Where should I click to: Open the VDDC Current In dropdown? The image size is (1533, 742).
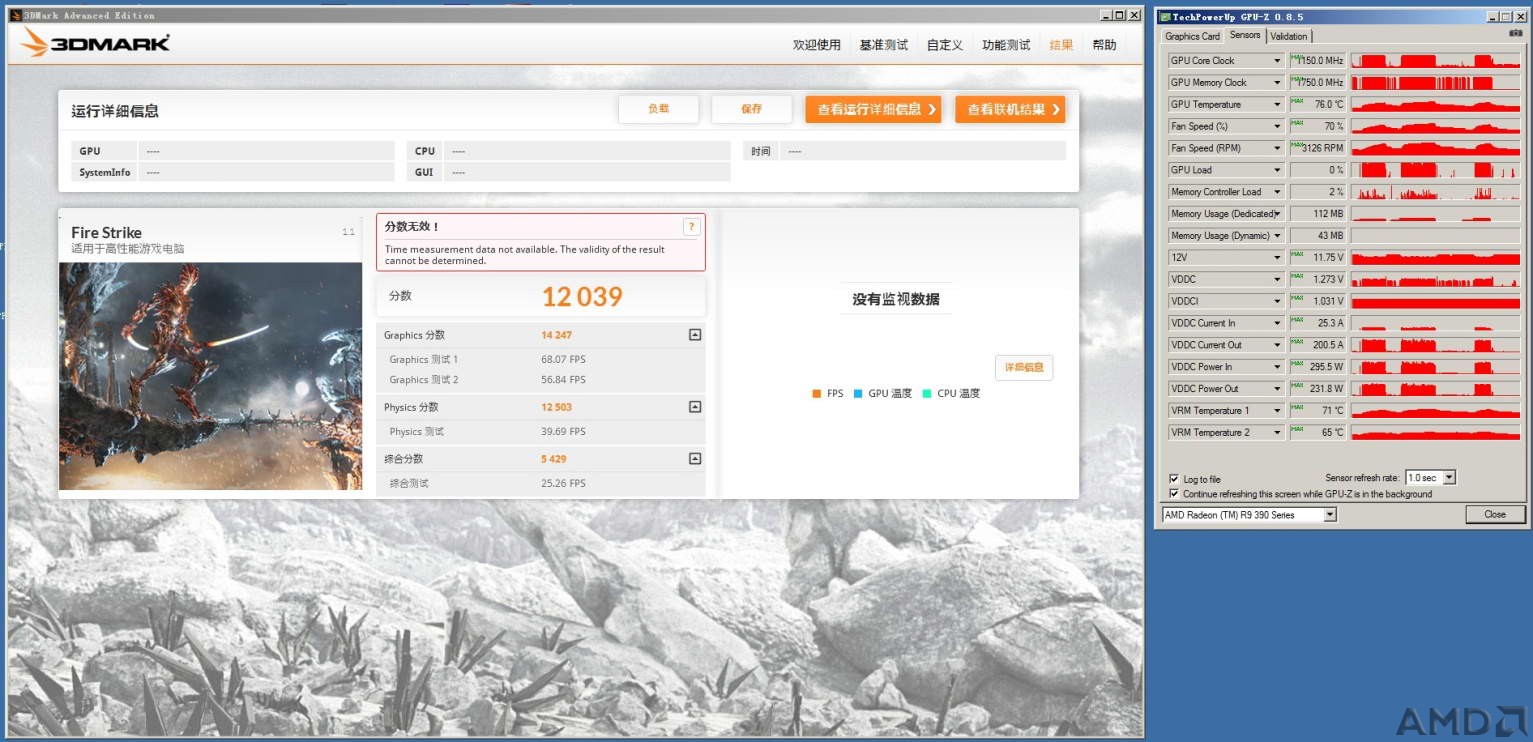[x=1277, y=323]
